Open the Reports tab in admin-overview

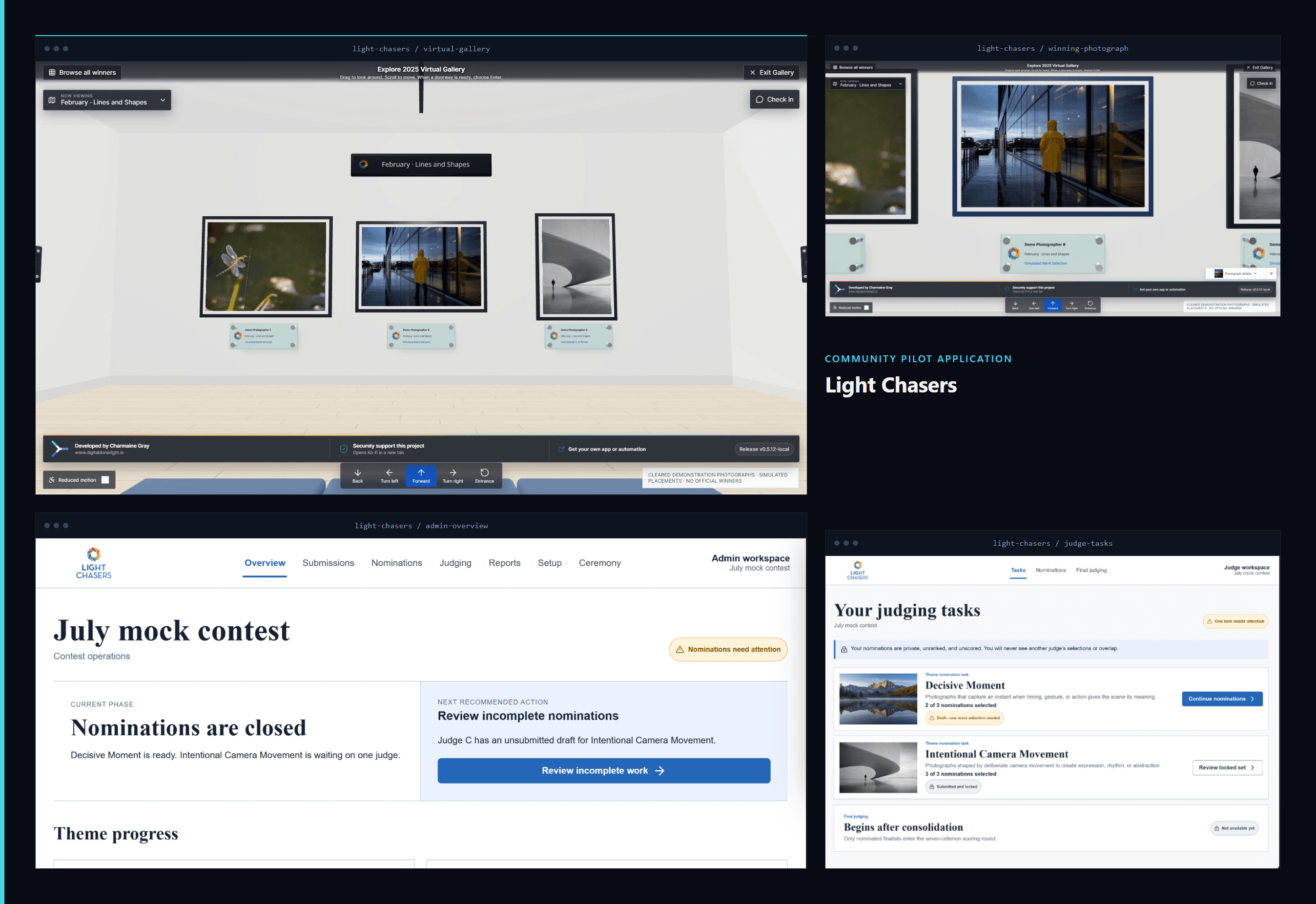(505, 563)
